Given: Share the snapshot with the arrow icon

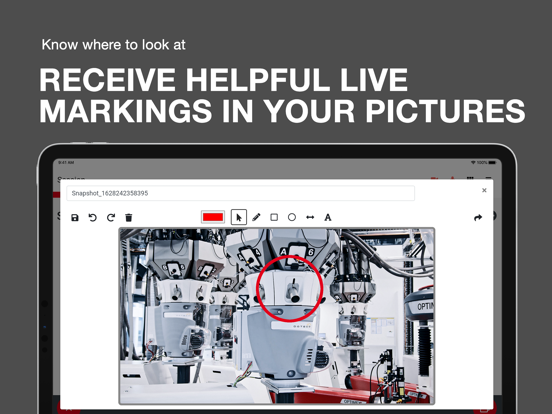Looking at the screenshot, I should pos(478,218).
